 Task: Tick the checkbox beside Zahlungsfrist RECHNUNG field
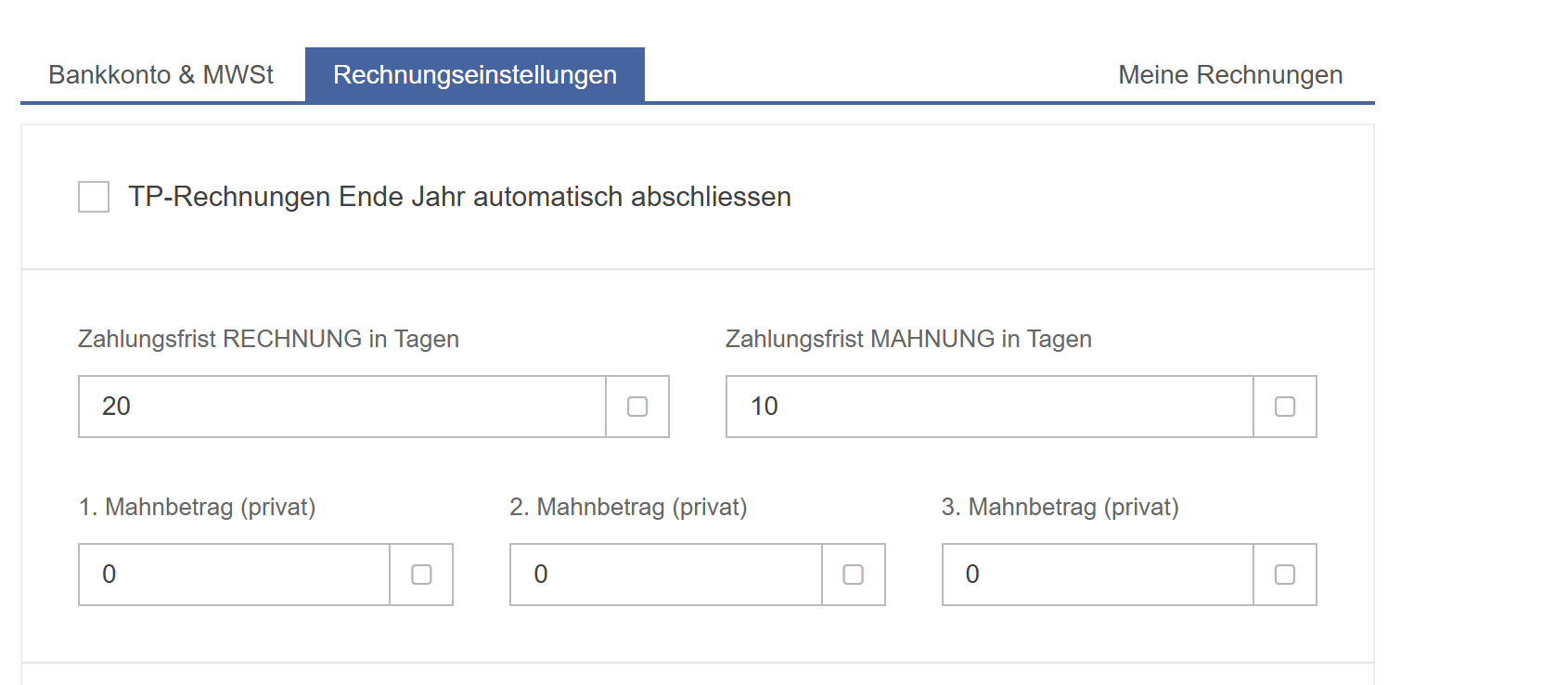637,407
